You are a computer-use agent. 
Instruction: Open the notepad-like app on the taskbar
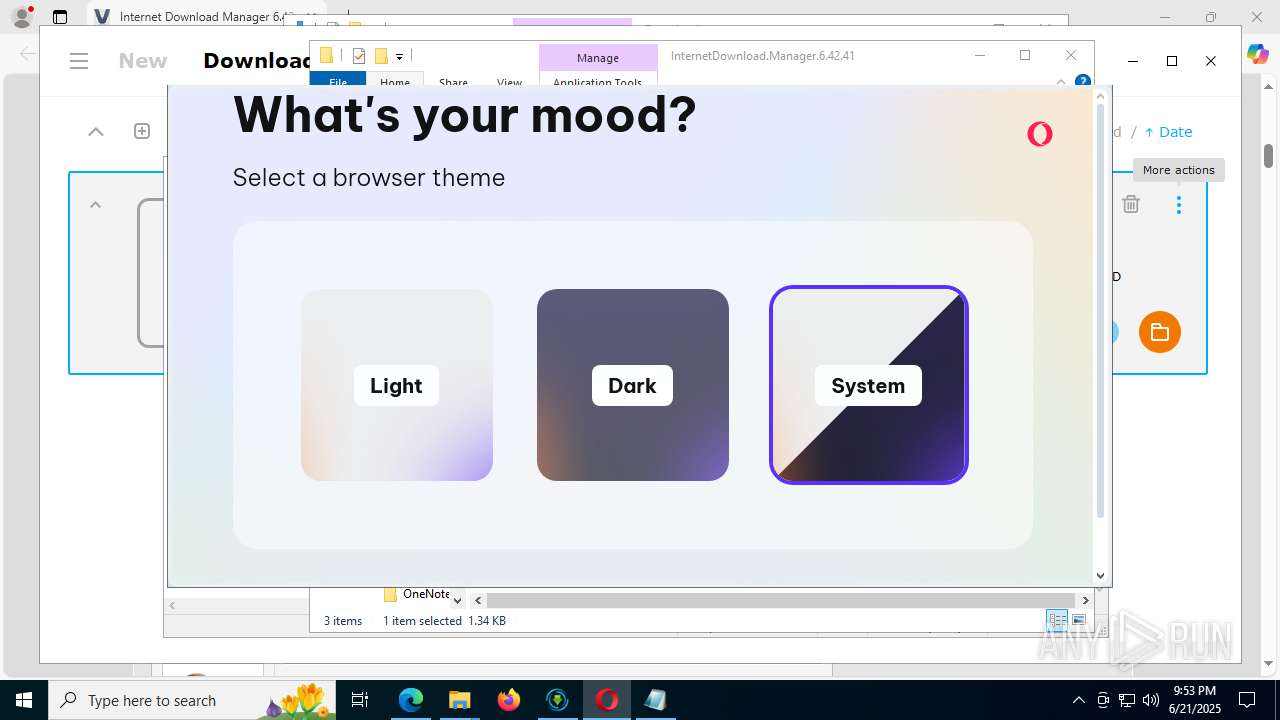[x=655, y=700]
